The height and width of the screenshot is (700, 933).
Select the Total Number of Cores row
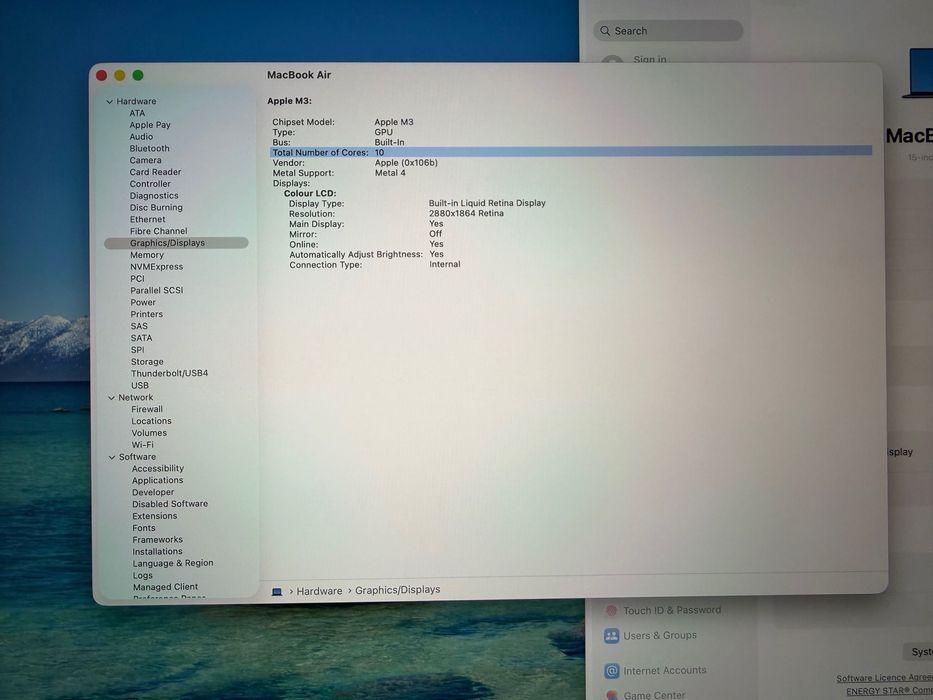point(571,152)
